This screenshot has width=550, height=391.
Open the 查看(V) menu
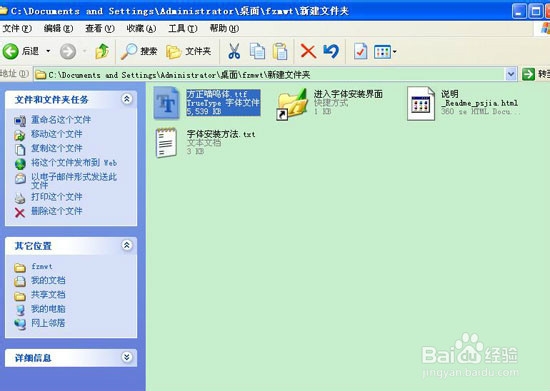100,28
